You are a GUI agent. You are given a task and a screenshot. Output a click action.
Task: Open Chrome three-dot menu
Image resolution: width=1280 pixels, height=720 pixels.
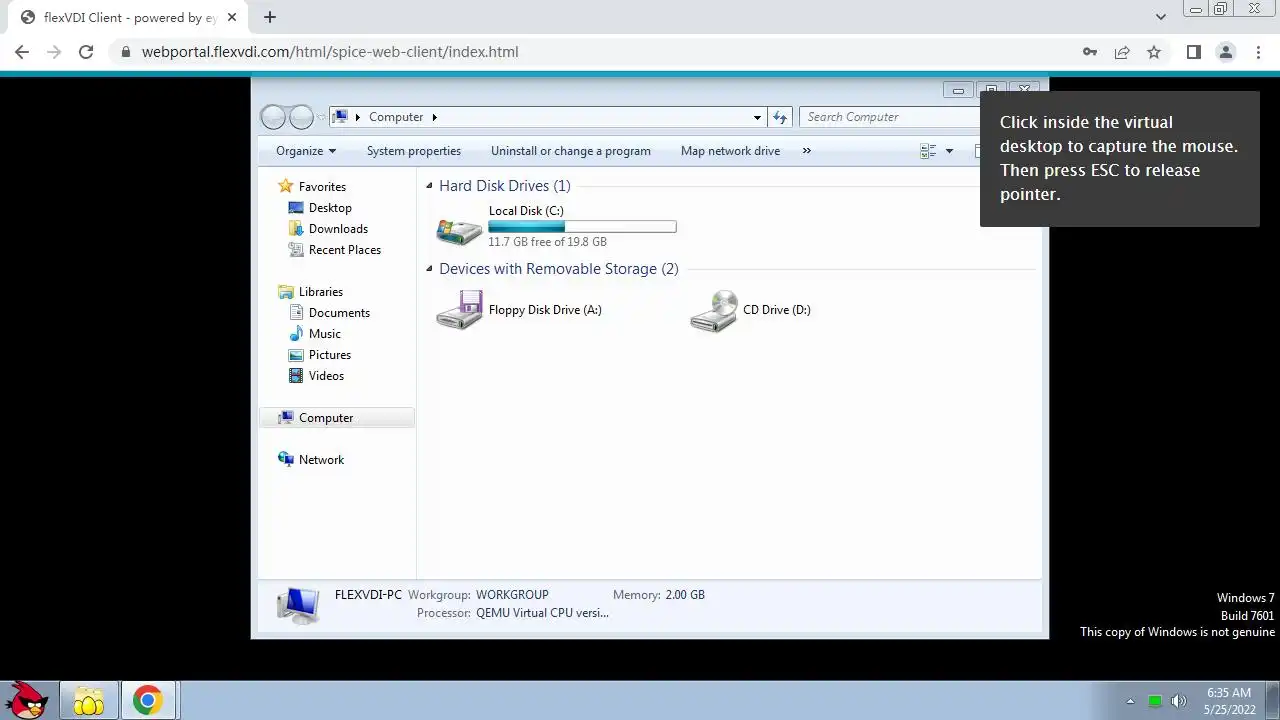(x=1257, y=52)
